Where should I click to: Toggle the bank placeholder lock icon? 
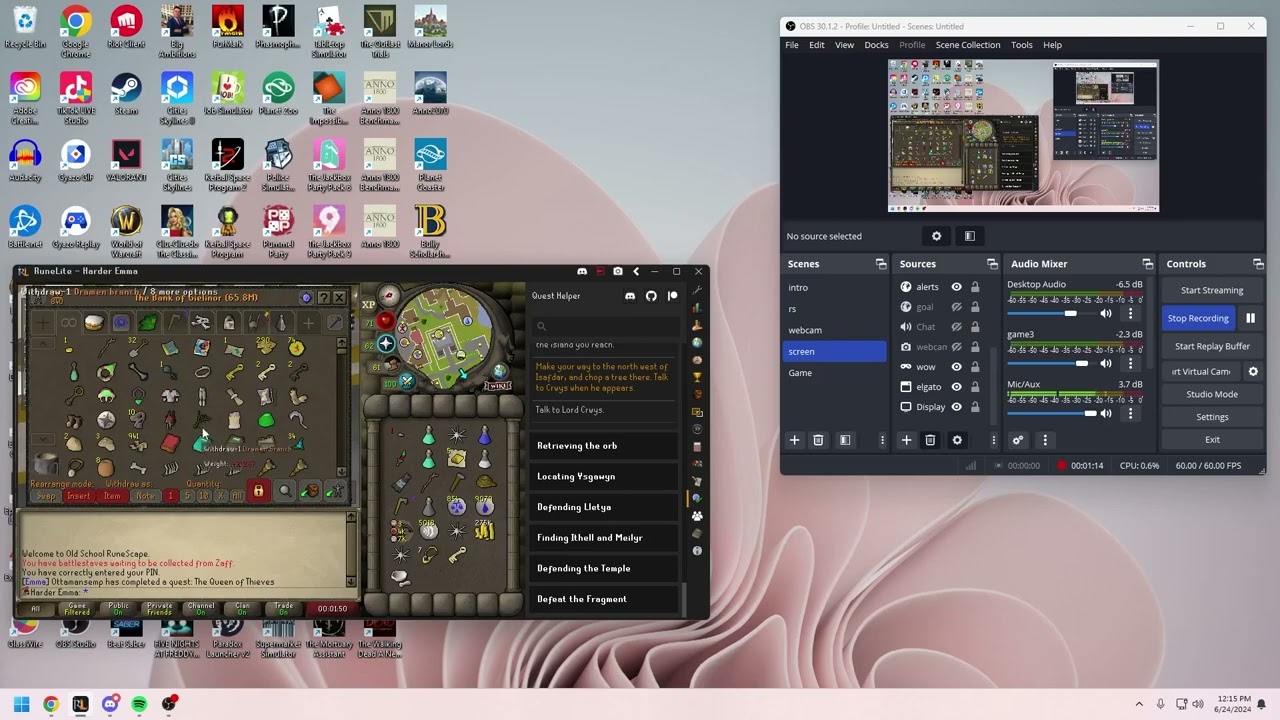coord(258,491)
